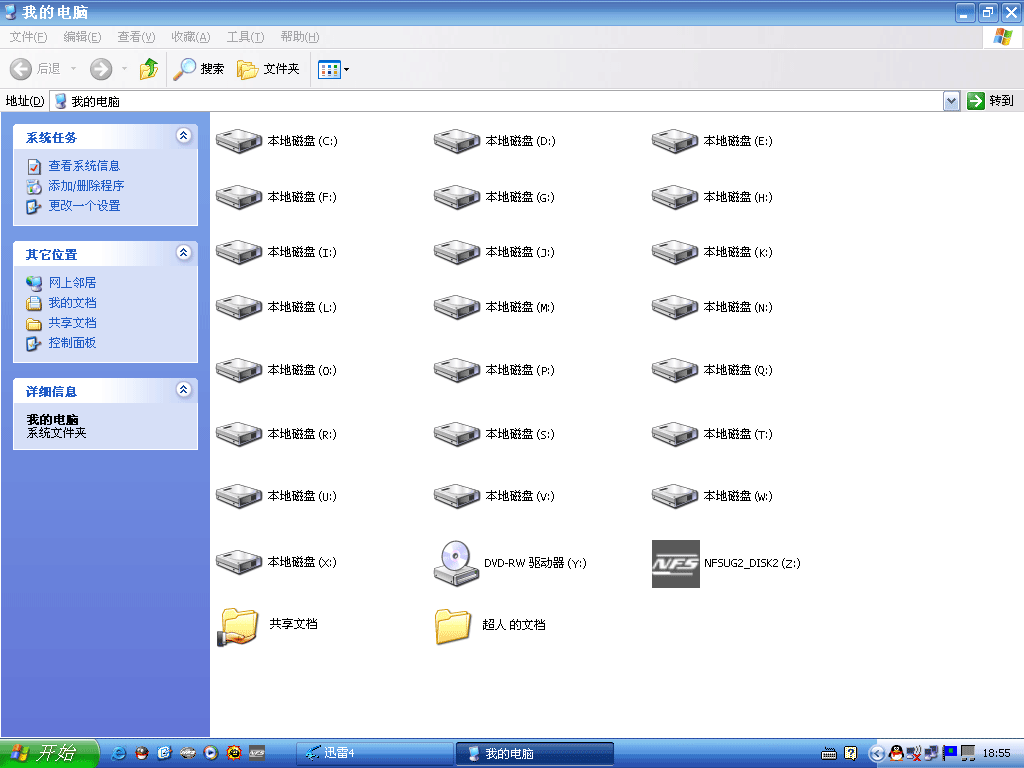Image resolution: width=1024 pixels, height=768 pixels.
Task: Collapse the 其它位置 panel section
Action: tap(183, 253)
